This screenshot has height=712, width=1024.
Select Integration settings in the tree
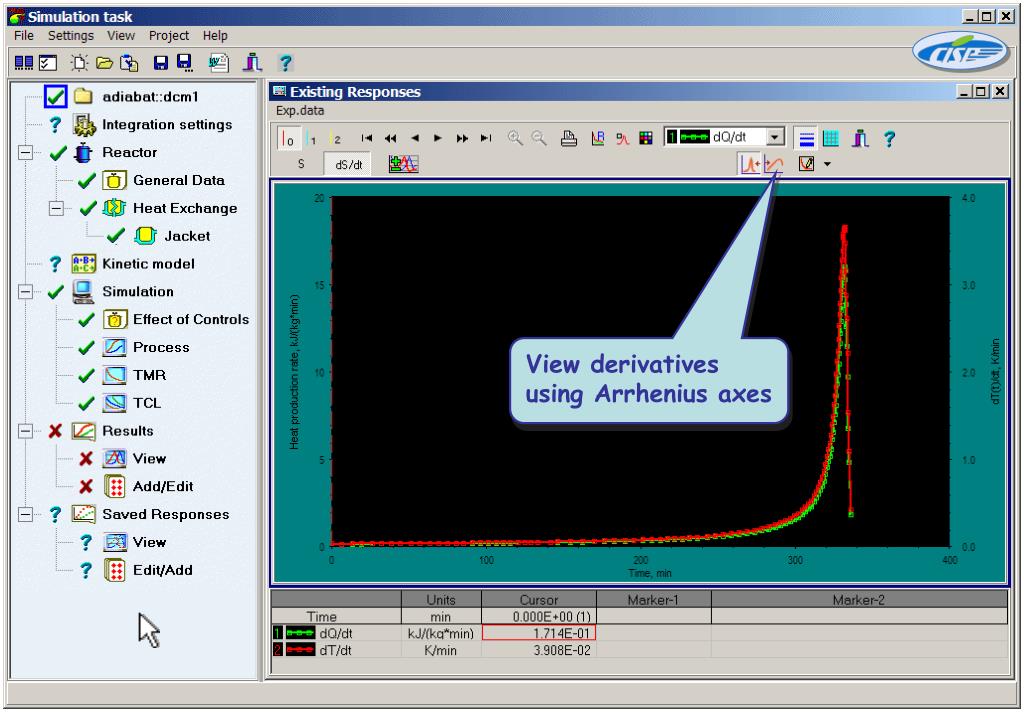167,124
